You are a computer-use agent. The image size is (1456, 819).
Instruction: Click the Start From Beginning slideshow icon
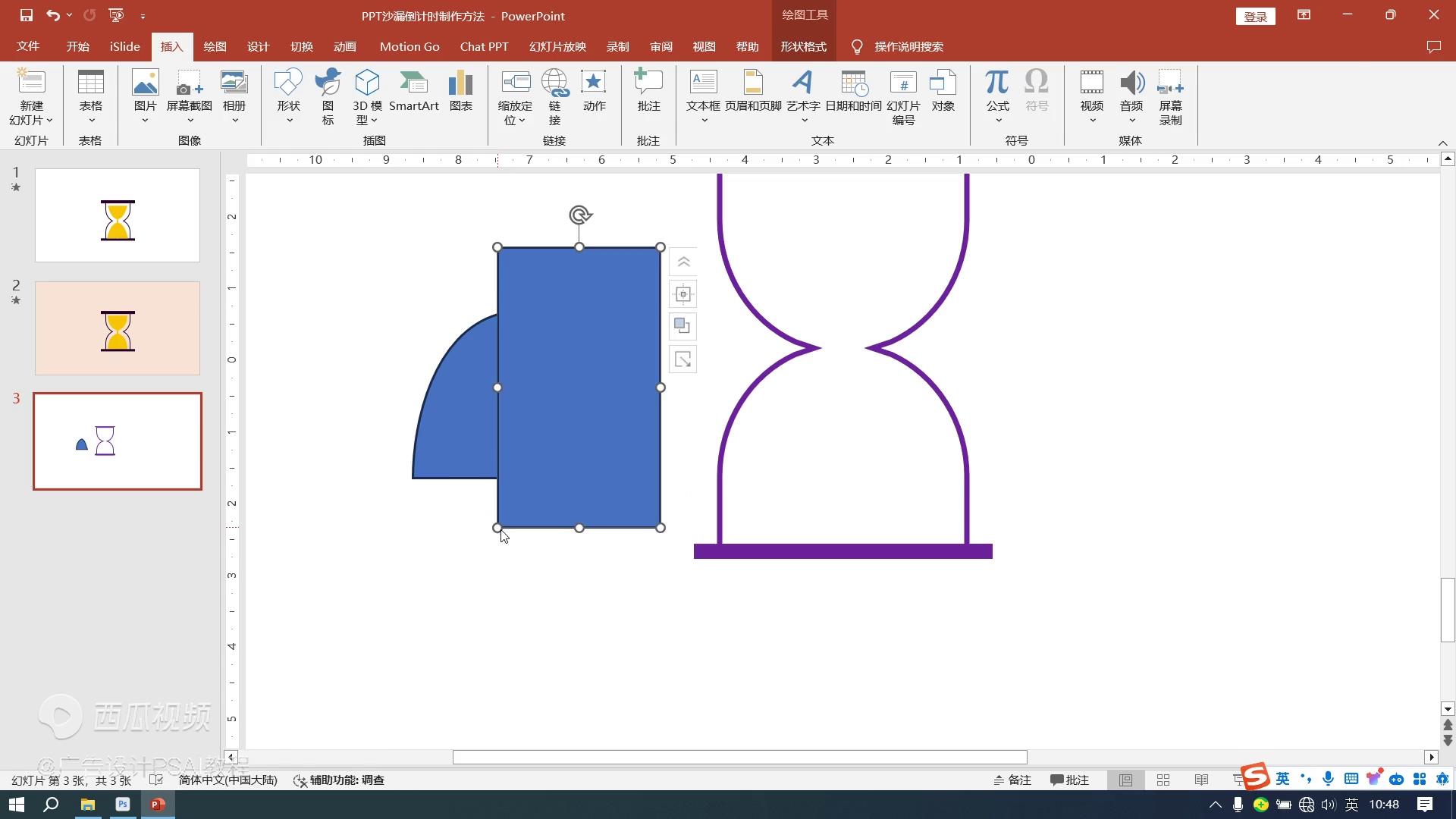tap(116, 15)
